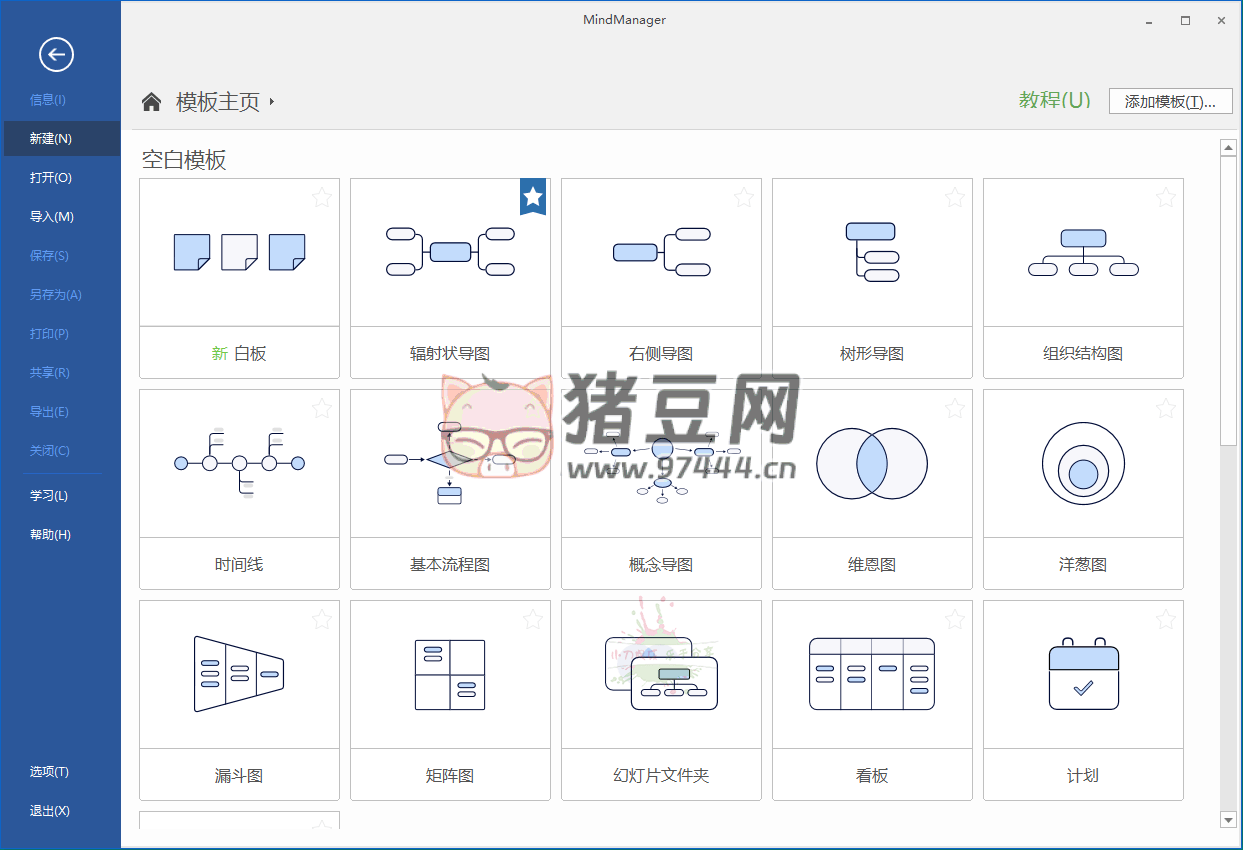Choose the 树形导图 template diagram

872,252
